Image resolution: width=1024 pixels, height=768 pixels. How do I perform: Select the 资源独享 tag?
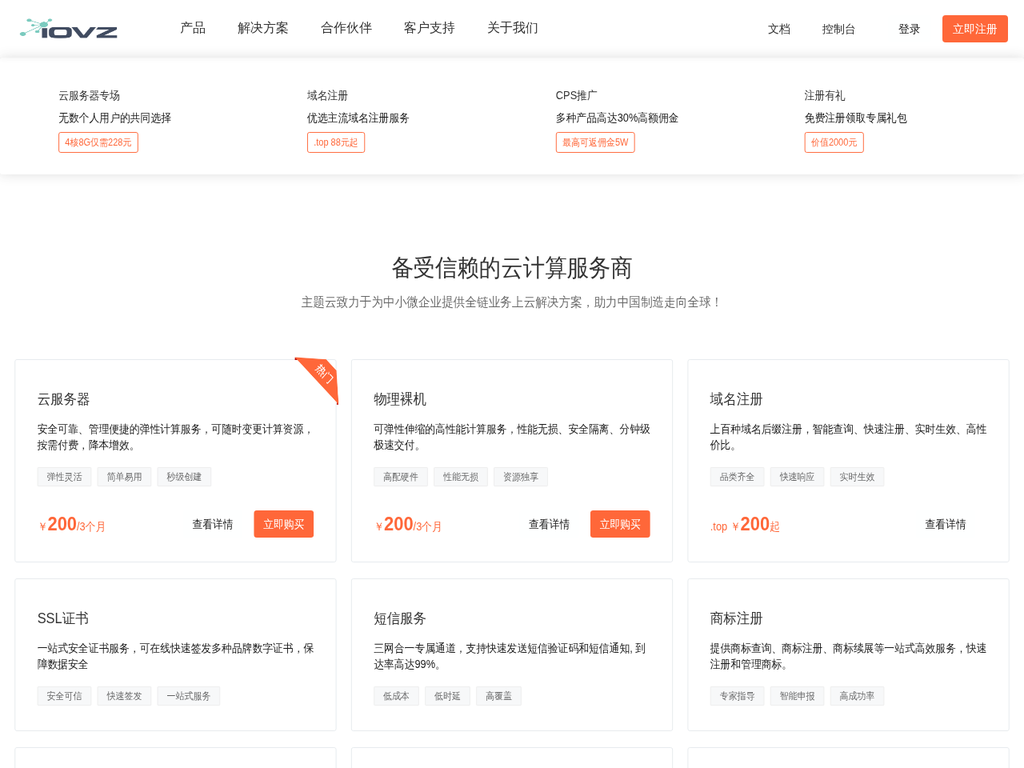(520, 477)
